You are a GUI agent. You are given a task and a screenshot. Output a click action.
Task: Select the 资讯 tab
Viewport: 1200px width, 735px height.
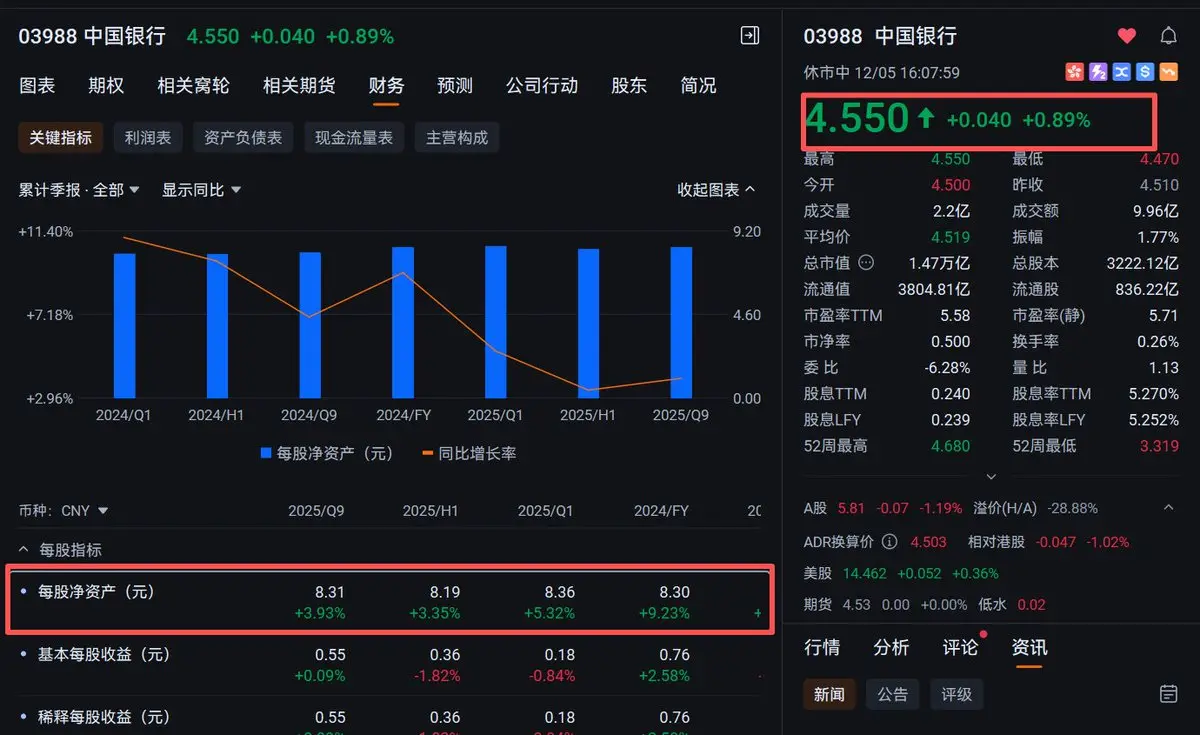coord(1029,648)
